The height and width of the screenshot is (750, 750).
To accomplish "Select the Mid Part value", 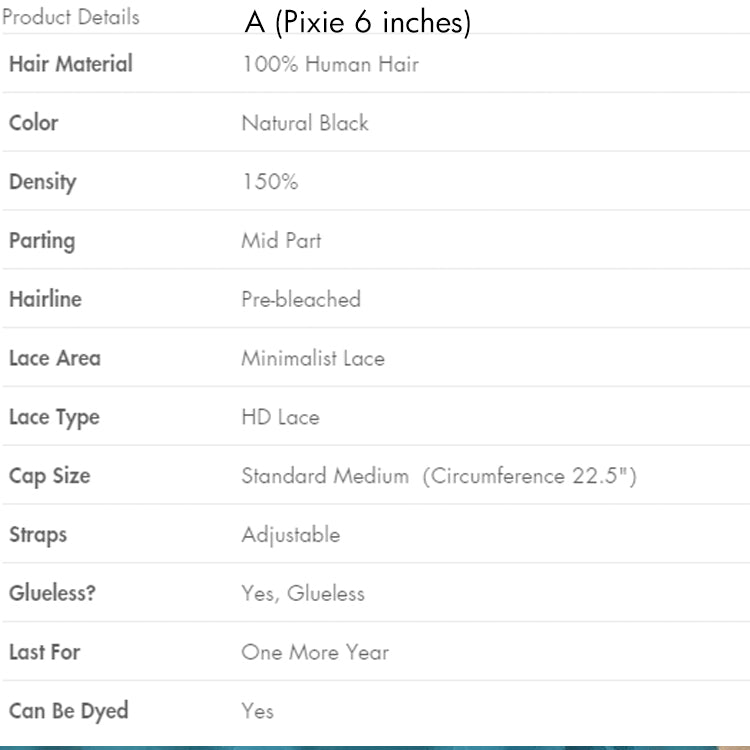I will (x=281, y=241).
